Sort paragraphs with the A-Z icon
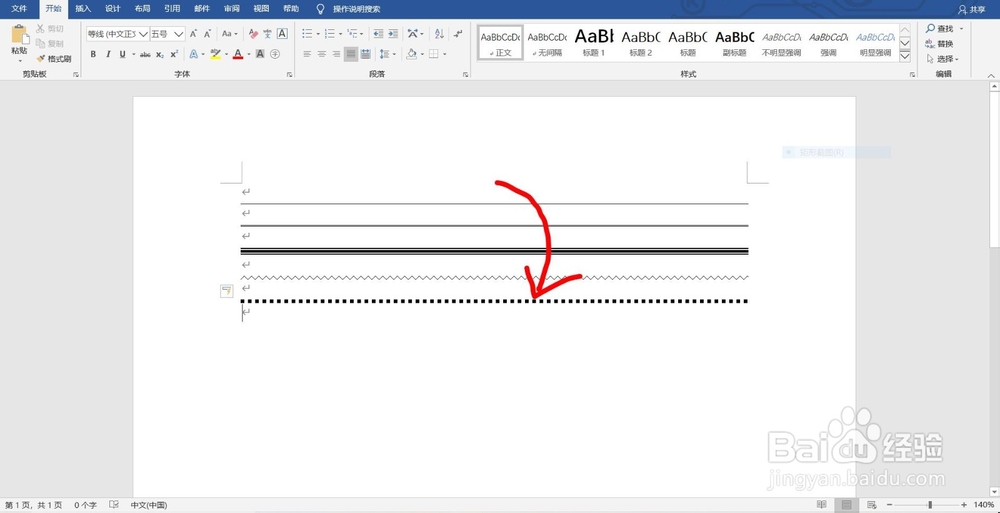1000x513 pixels. click(x=439, y=34)
